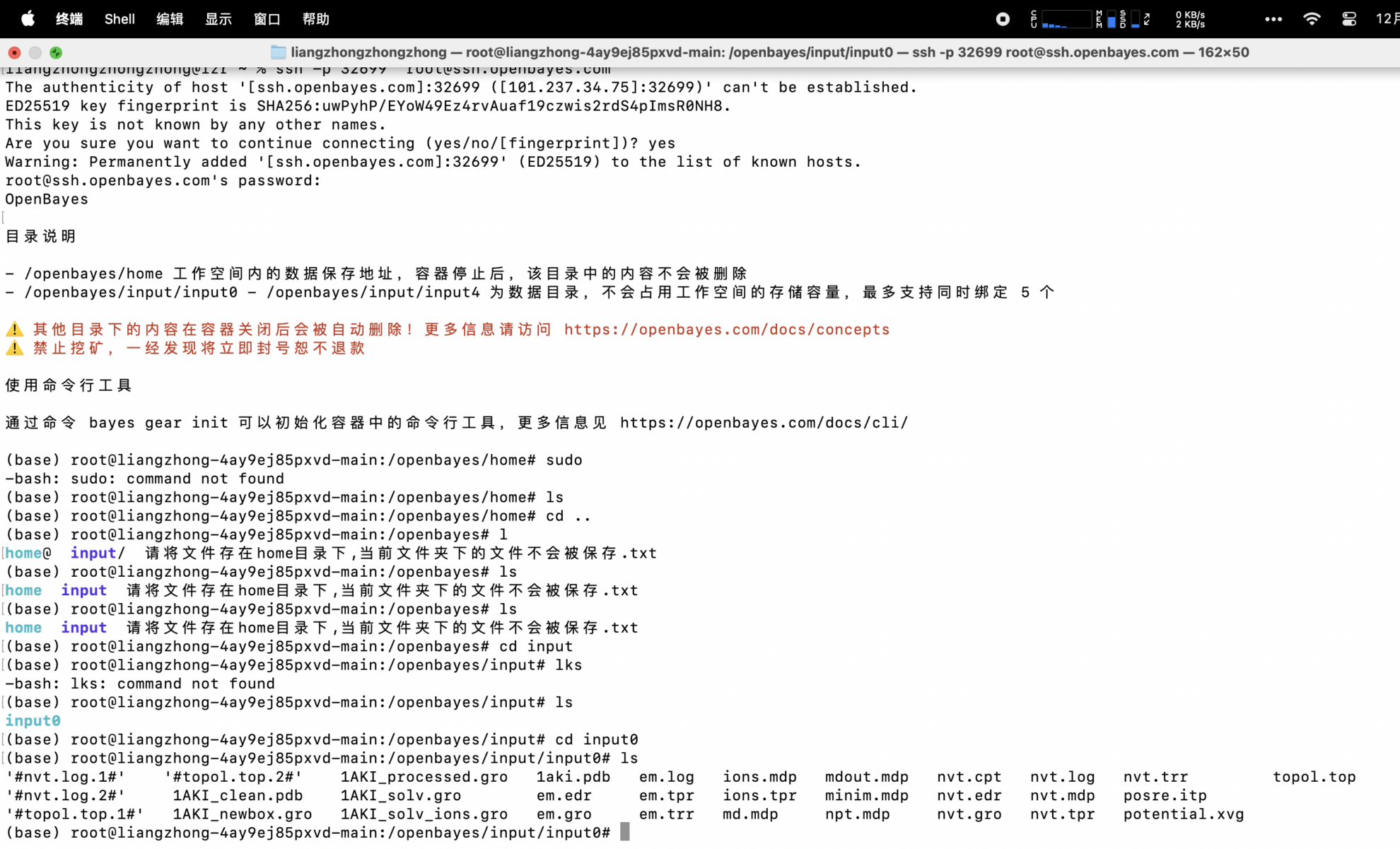Viewport: 1400px width, 849px height.
Task: Open the Apple menu
Action: point(28,18)
